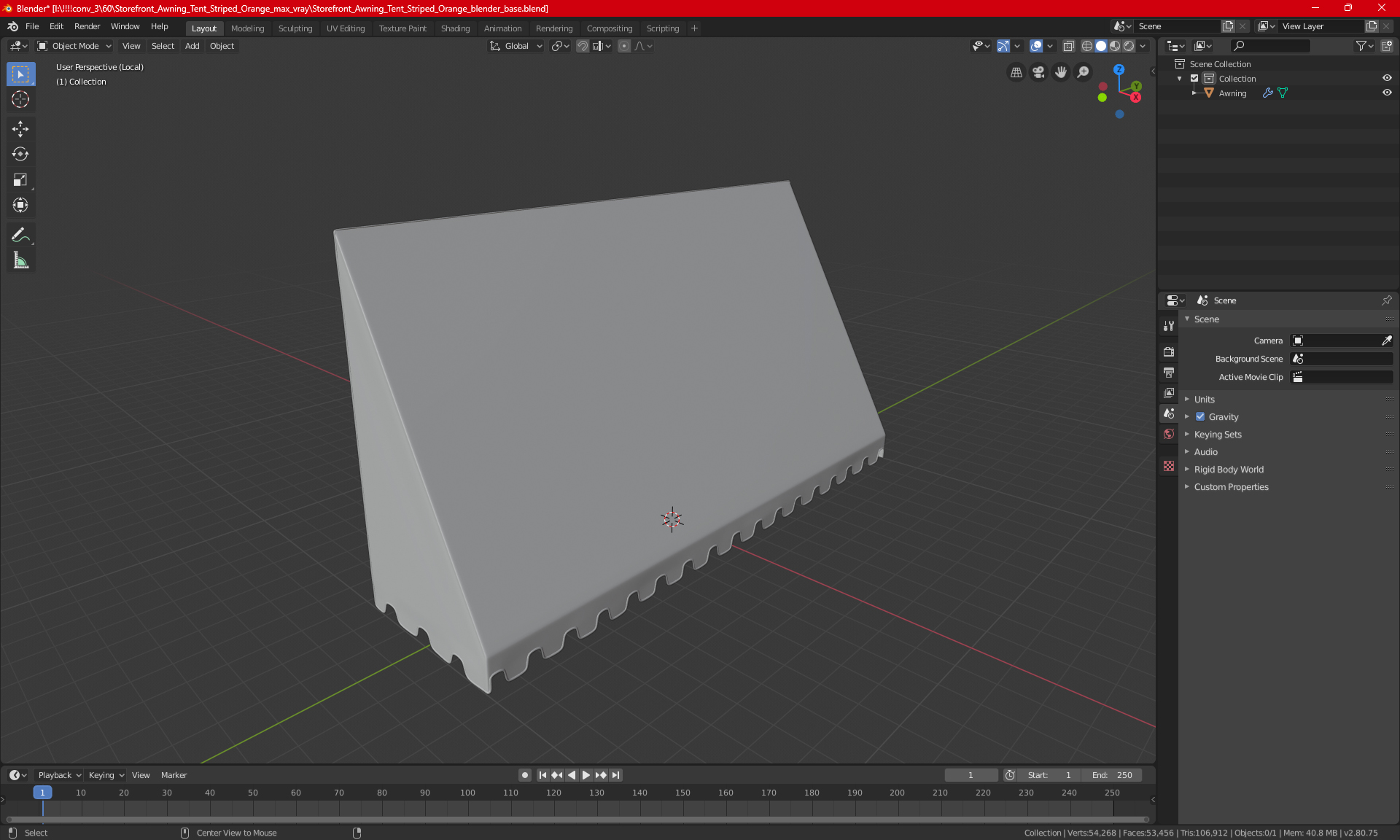
Task: Play the animation forward
Action: 586,775
